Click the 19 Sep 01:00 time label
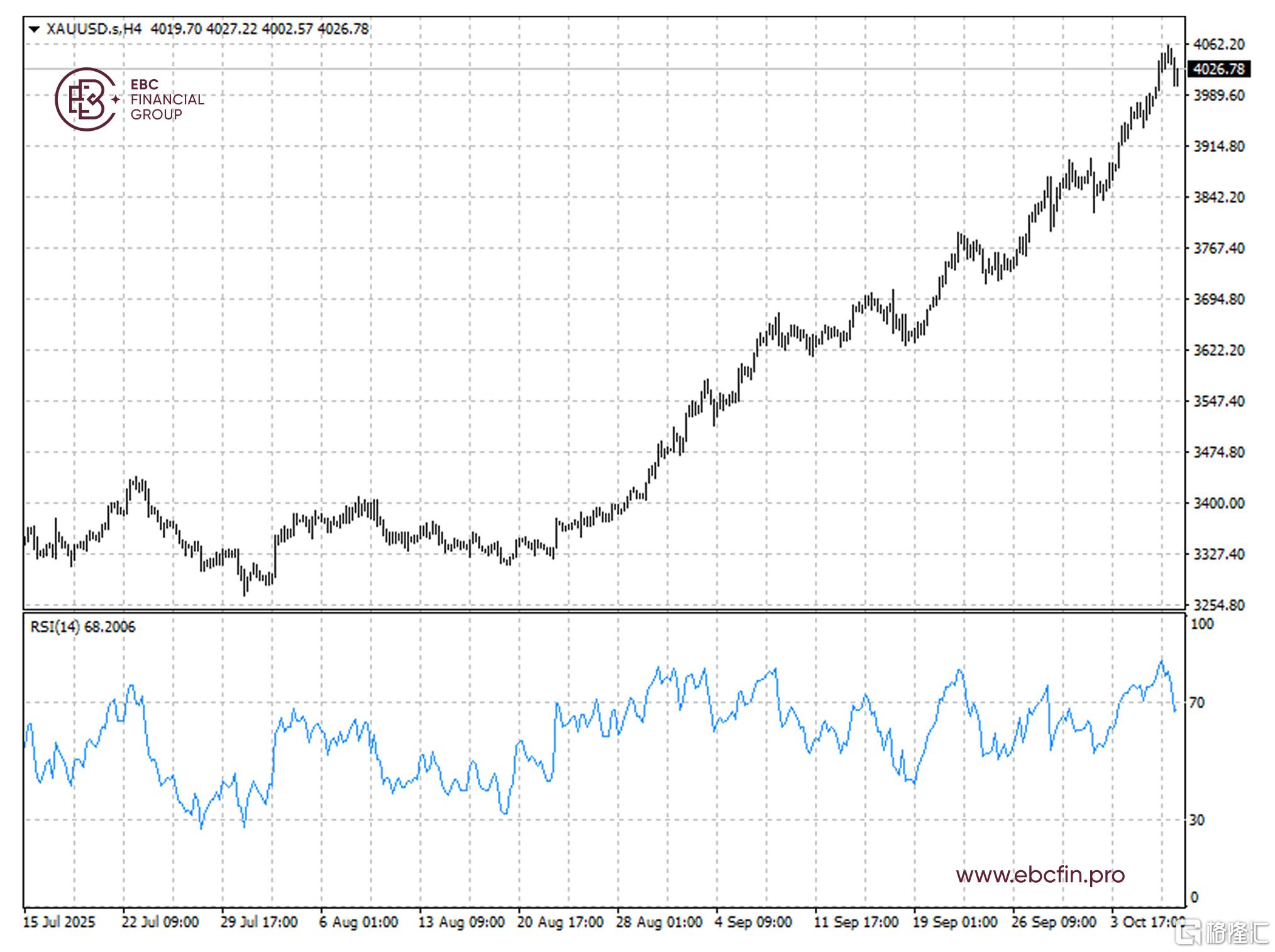 (955, 922)
